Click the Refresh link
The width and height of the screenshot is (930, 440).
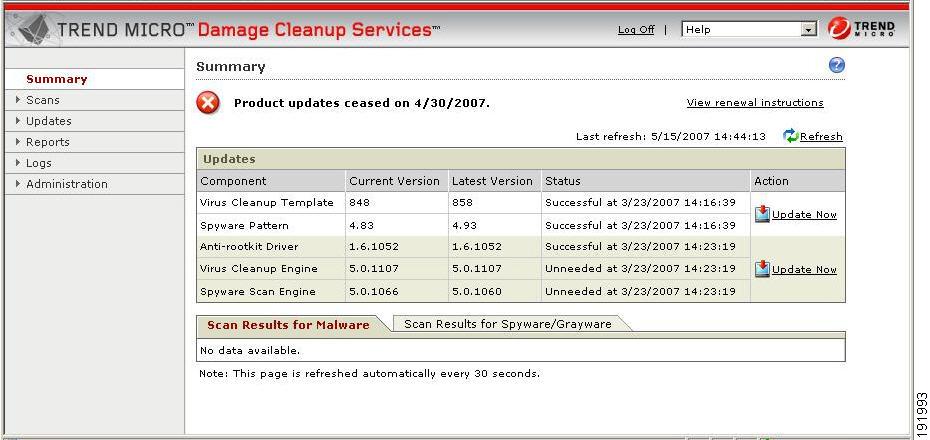click(821, 137)
